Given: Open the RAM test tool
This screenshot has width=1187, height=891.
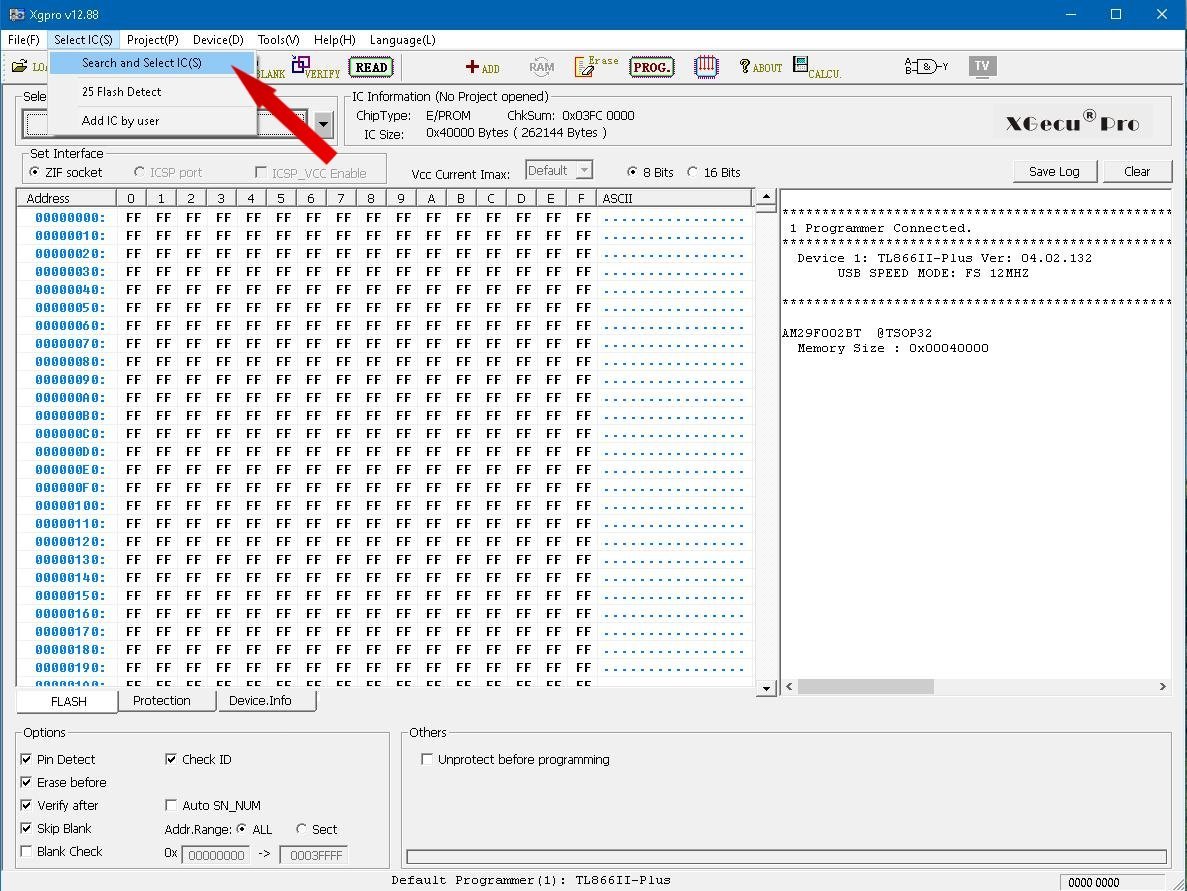Looking at the screenshot, I should 542,67.
